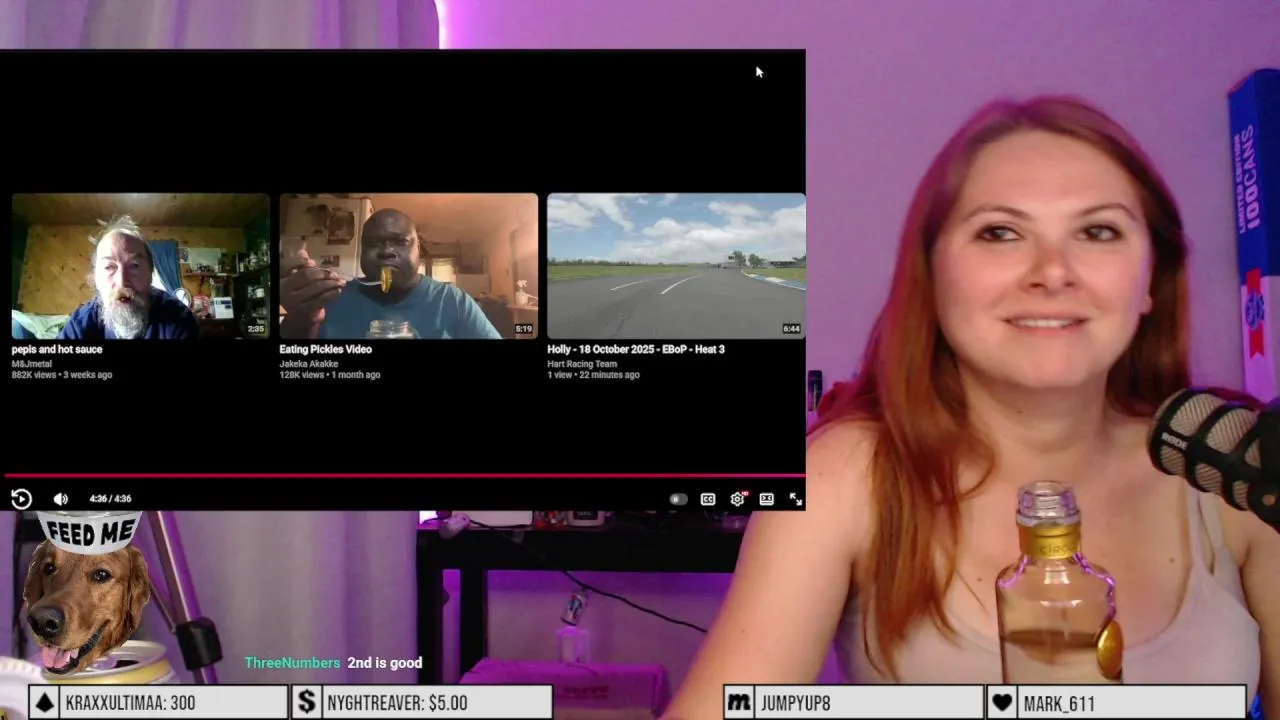
Task: Click the replay video button
Action: coord(21,498)
